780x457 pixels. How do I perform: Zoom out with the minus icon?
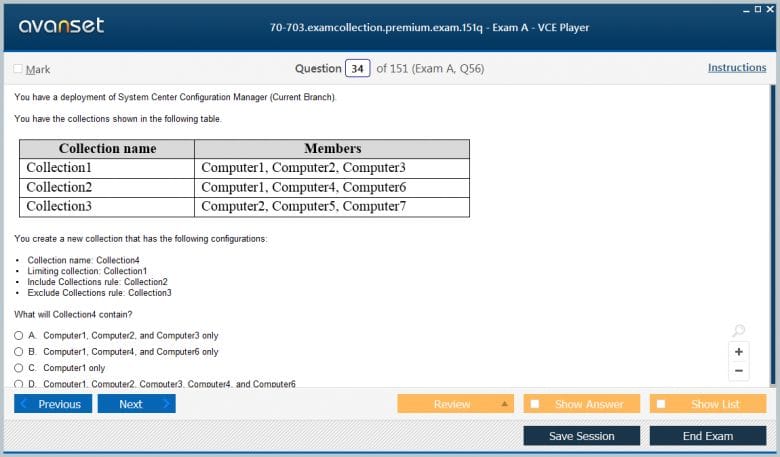[x=739, y=370]
